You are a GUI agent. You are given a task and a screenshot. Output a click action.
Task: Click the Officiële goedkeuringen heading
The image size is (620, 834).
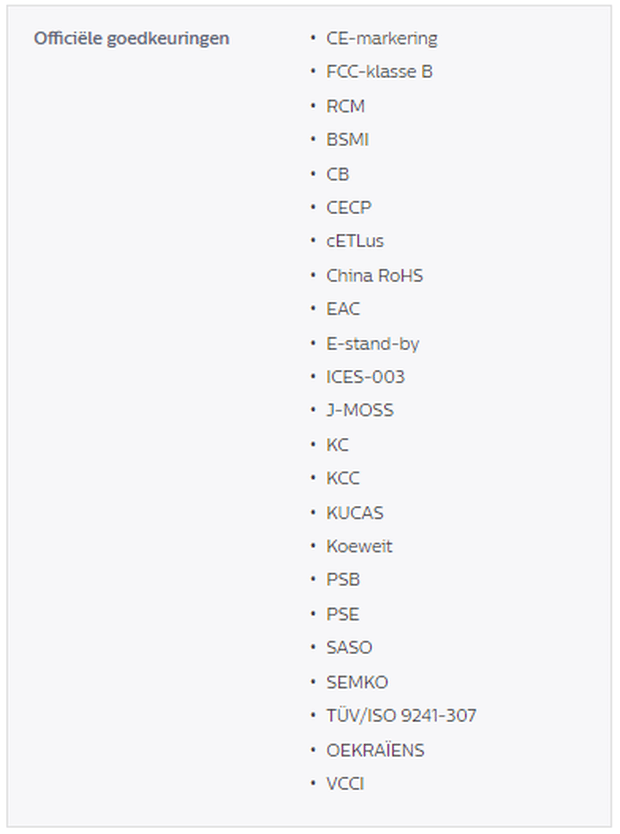(131, 39)
